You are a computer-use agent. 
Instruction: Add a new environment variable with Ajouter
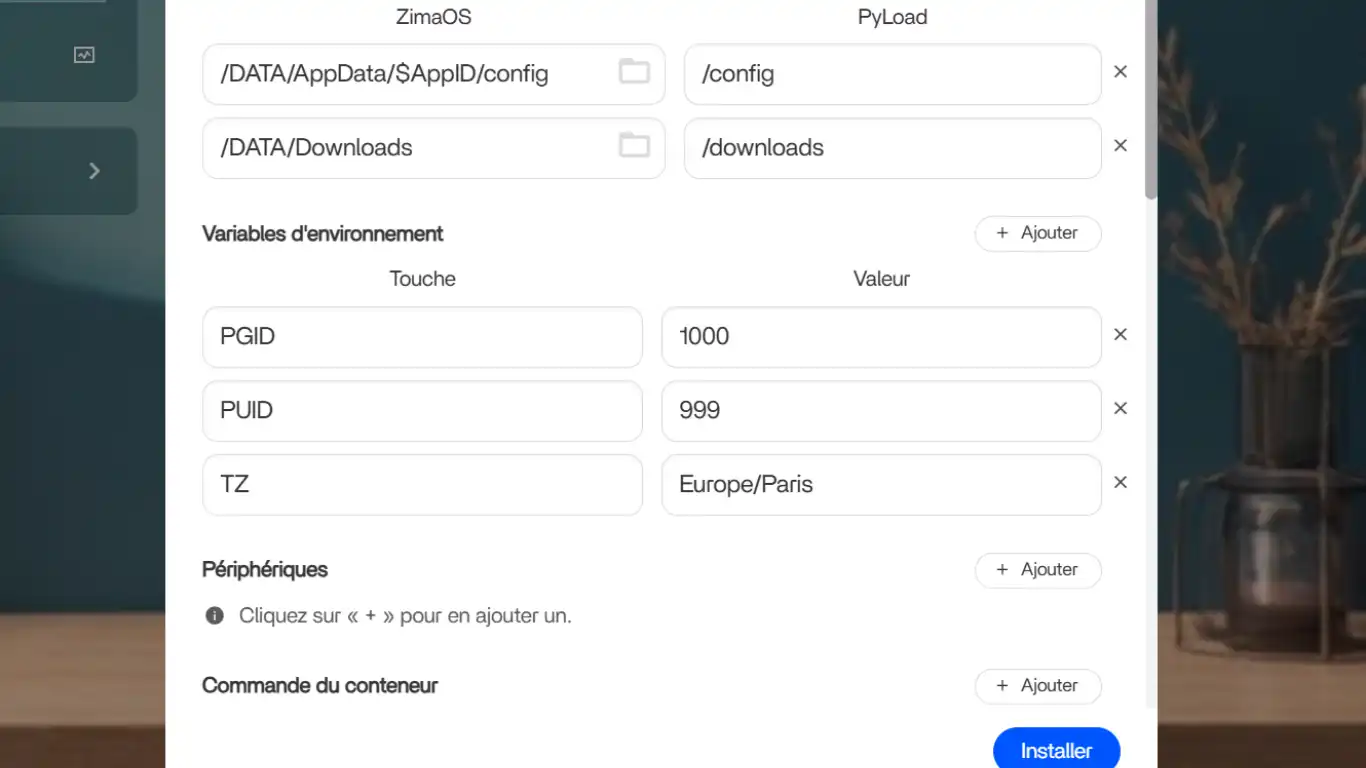pos(1037,233)
